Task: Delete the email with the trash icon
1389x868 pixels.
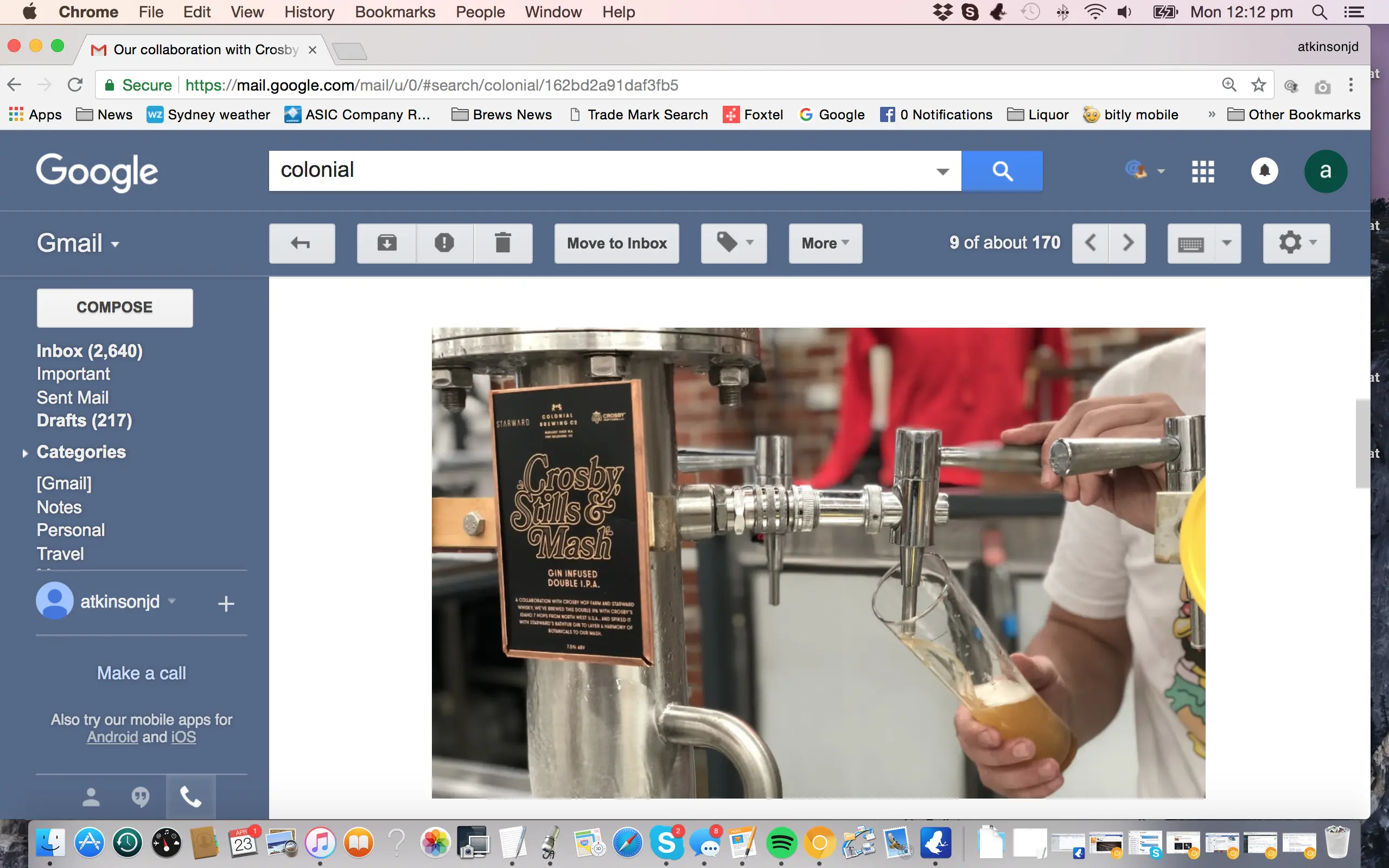Action: (x=503, y=243)
